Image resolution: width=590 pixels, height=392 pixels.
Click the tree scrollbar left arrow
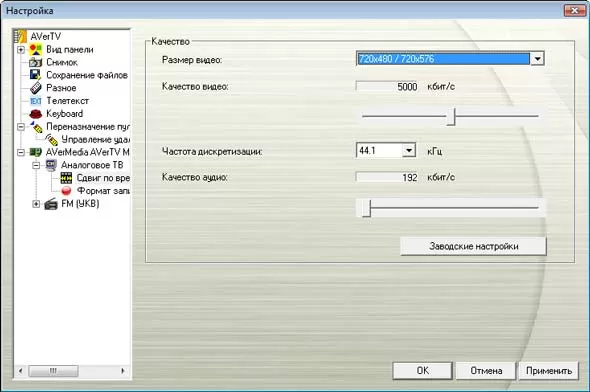click(20, 371)
